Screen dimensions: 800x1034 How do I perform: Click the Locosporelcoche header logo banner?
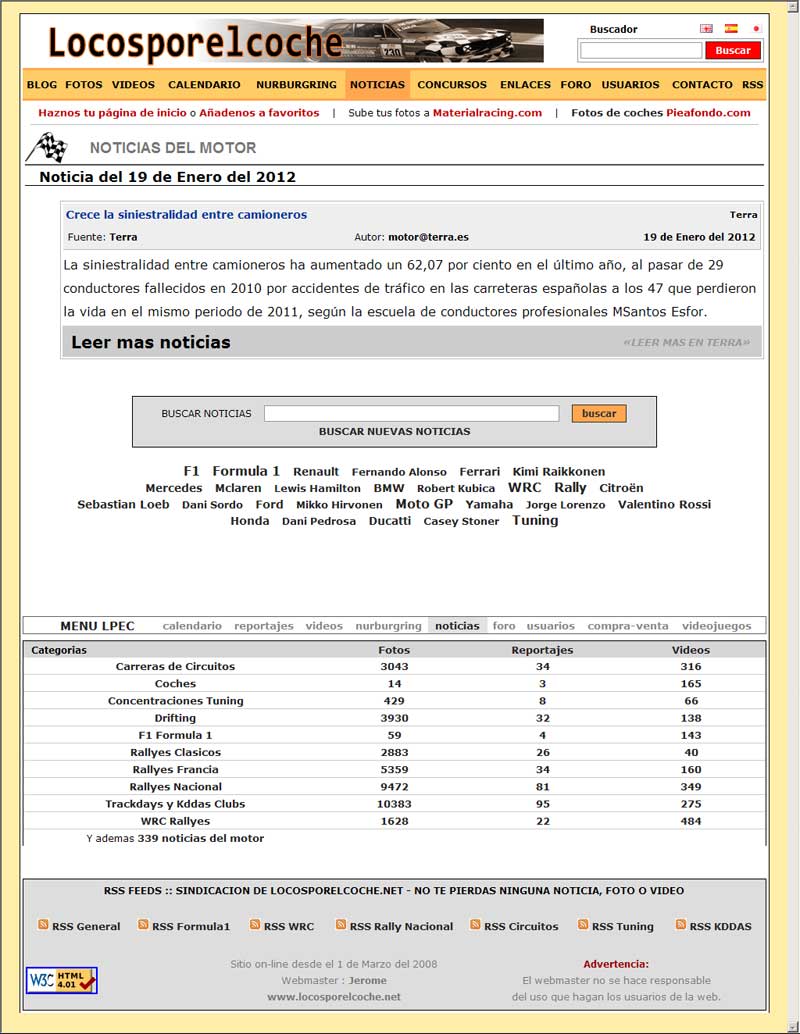pyautogui.click(x=295, y=41)
